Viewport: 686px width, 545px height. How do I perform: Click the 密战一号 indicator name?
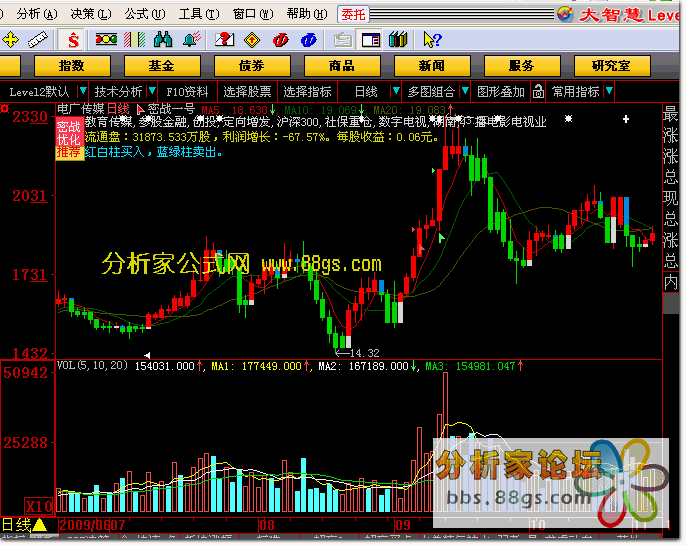click(171, 109)
